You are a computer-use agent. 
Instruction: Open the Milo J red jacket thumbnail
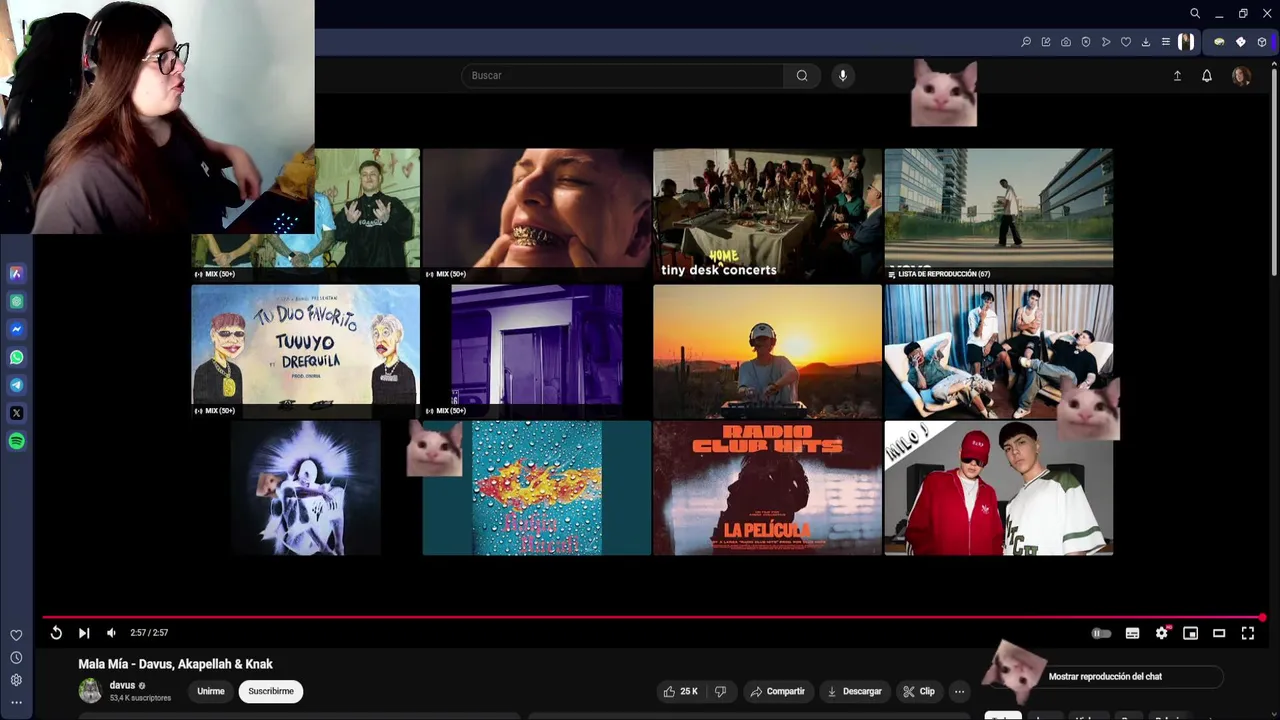click(x=999, y=488)
